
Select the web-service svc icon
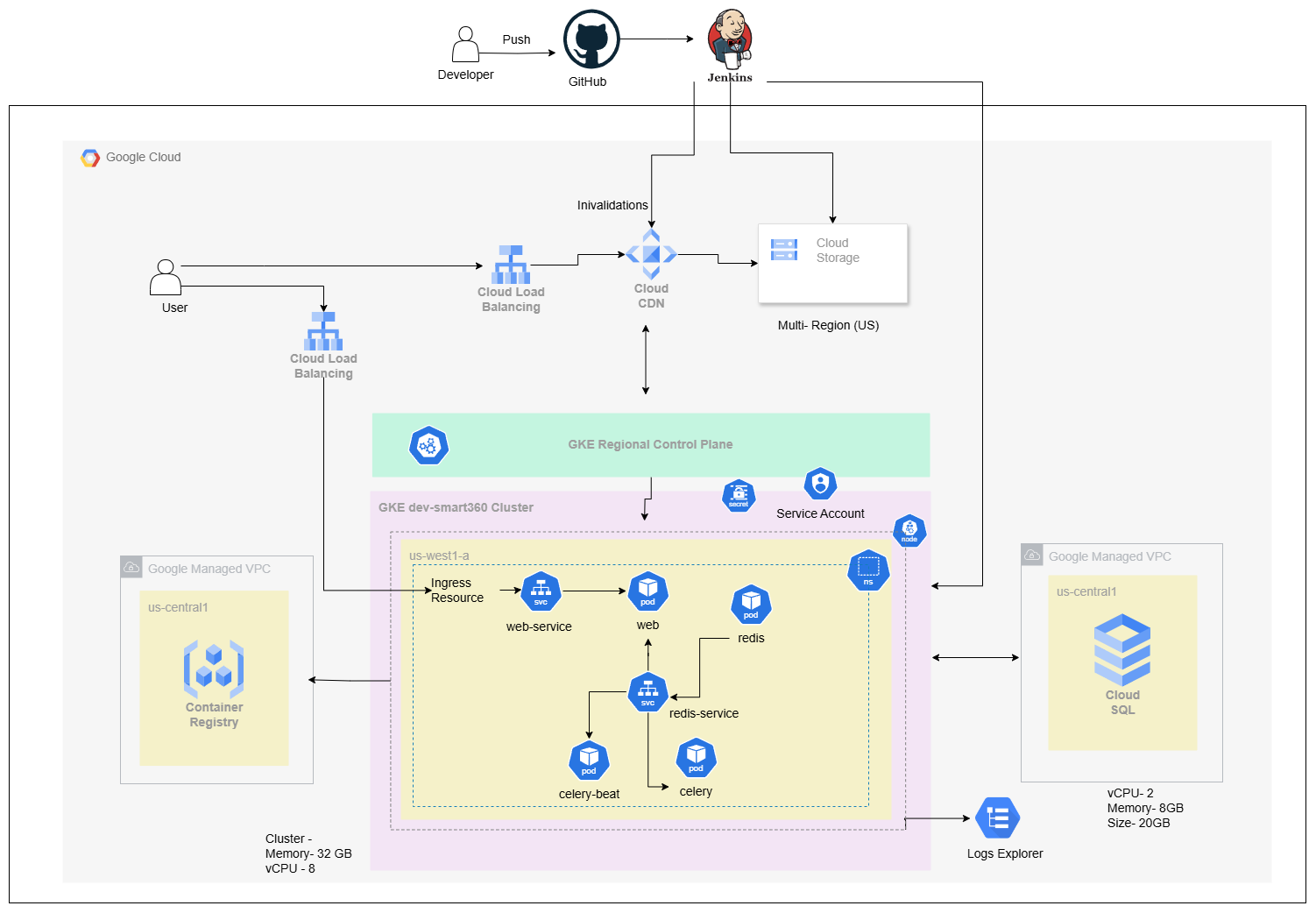(541, 591)
